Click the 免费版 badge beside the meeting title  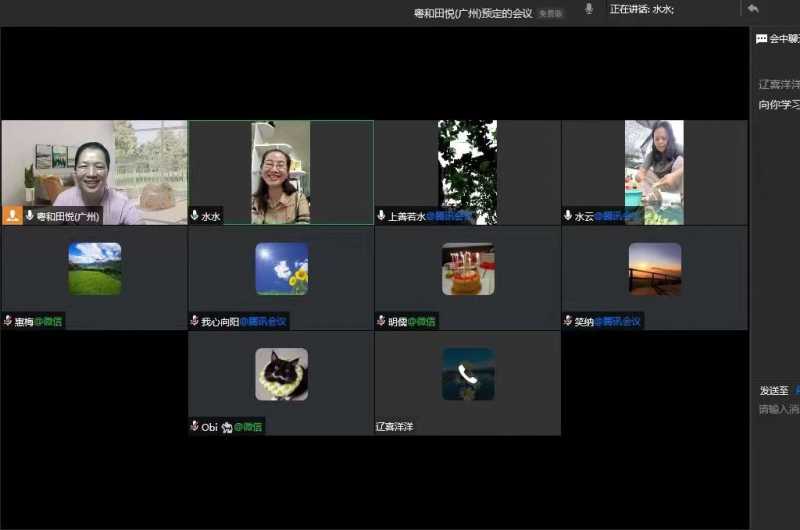coord(551,14)
